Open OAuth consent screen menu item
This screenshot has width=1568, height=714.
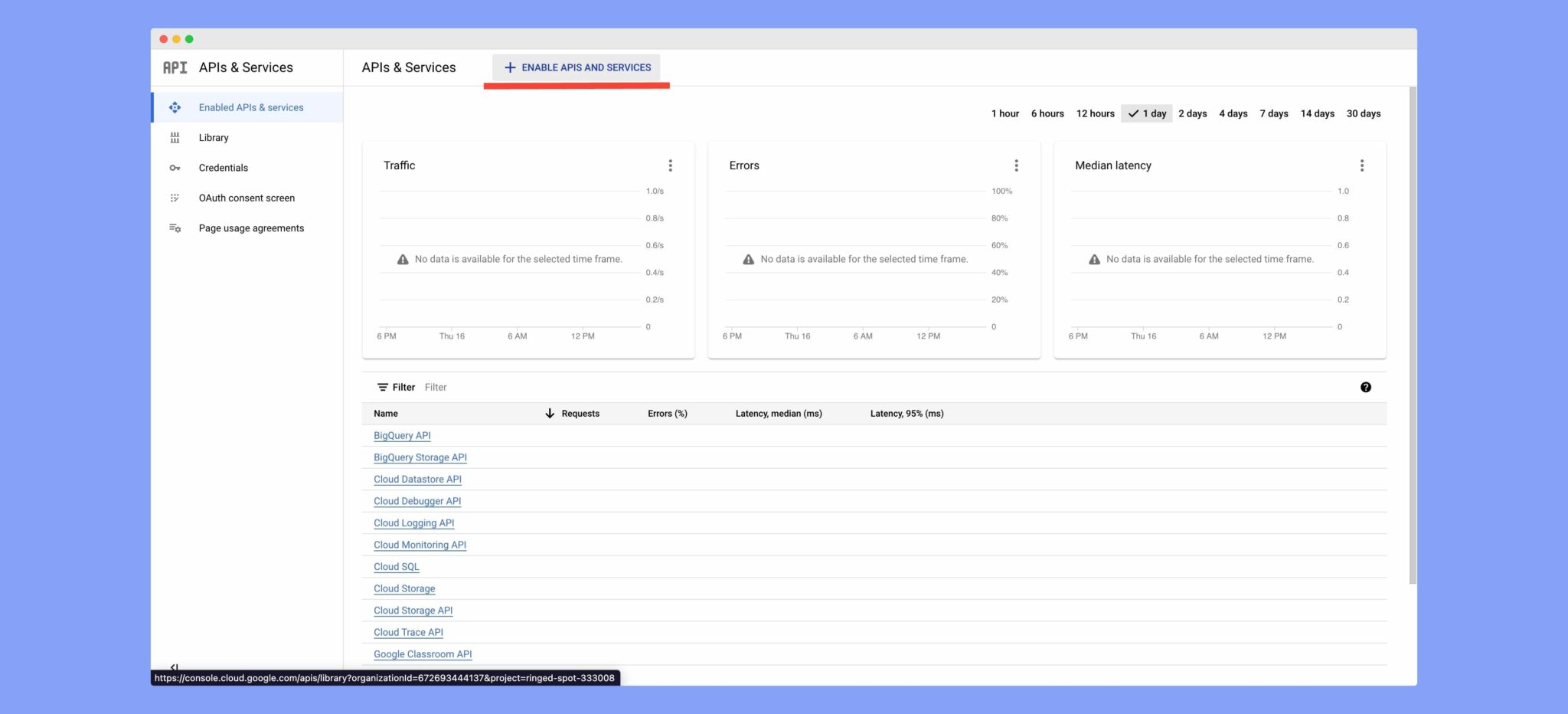coord(247,198)
